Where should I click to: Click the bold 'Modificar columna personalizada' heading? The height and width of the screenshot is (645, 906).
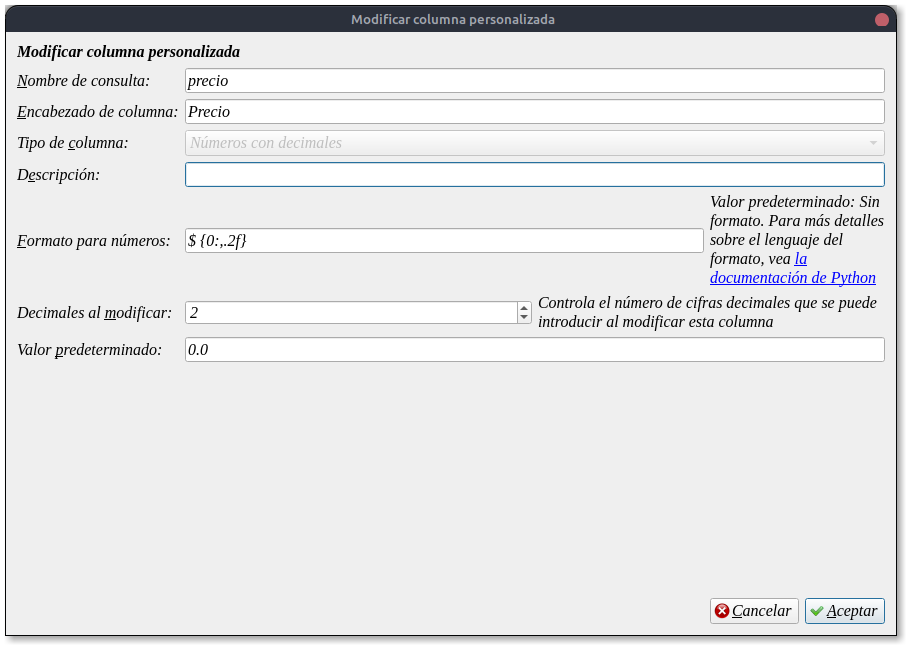128,52
